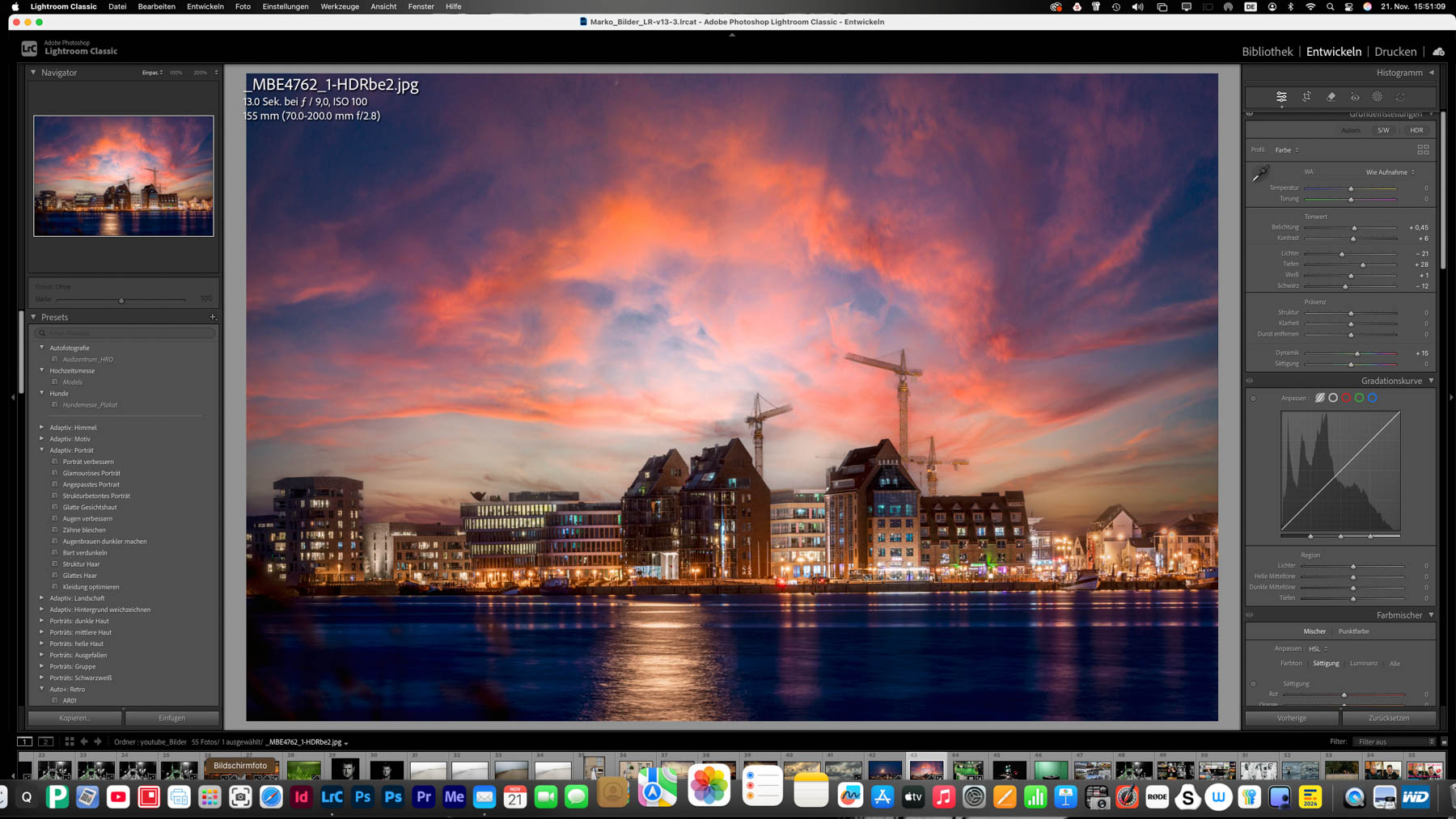Activate the red-eye correction tool
Viewport: 1456px width, 819px height.
pyautogui.click(x=1355, y=97)
